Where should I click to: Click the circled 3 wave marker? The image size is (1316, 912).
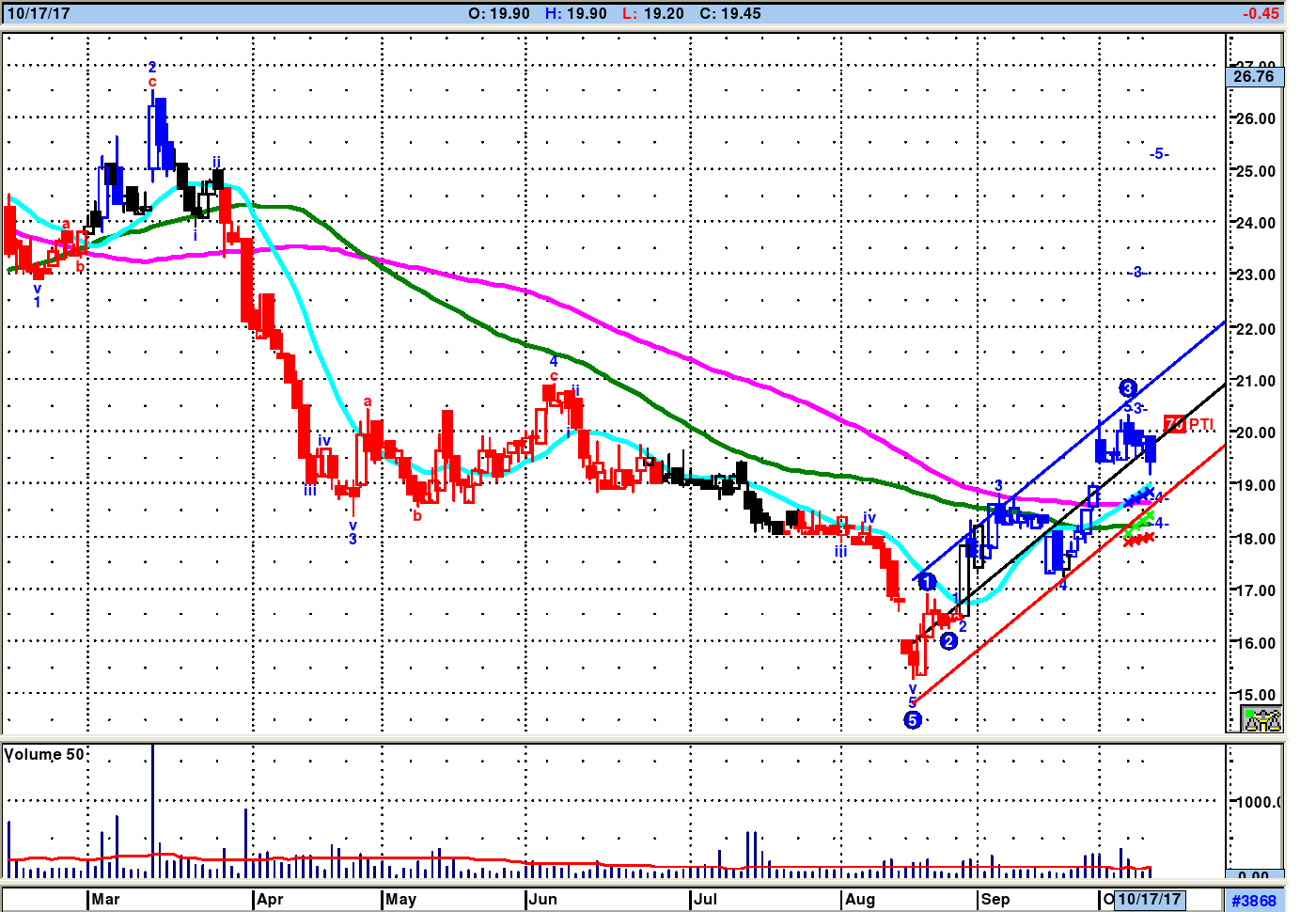1128,388
